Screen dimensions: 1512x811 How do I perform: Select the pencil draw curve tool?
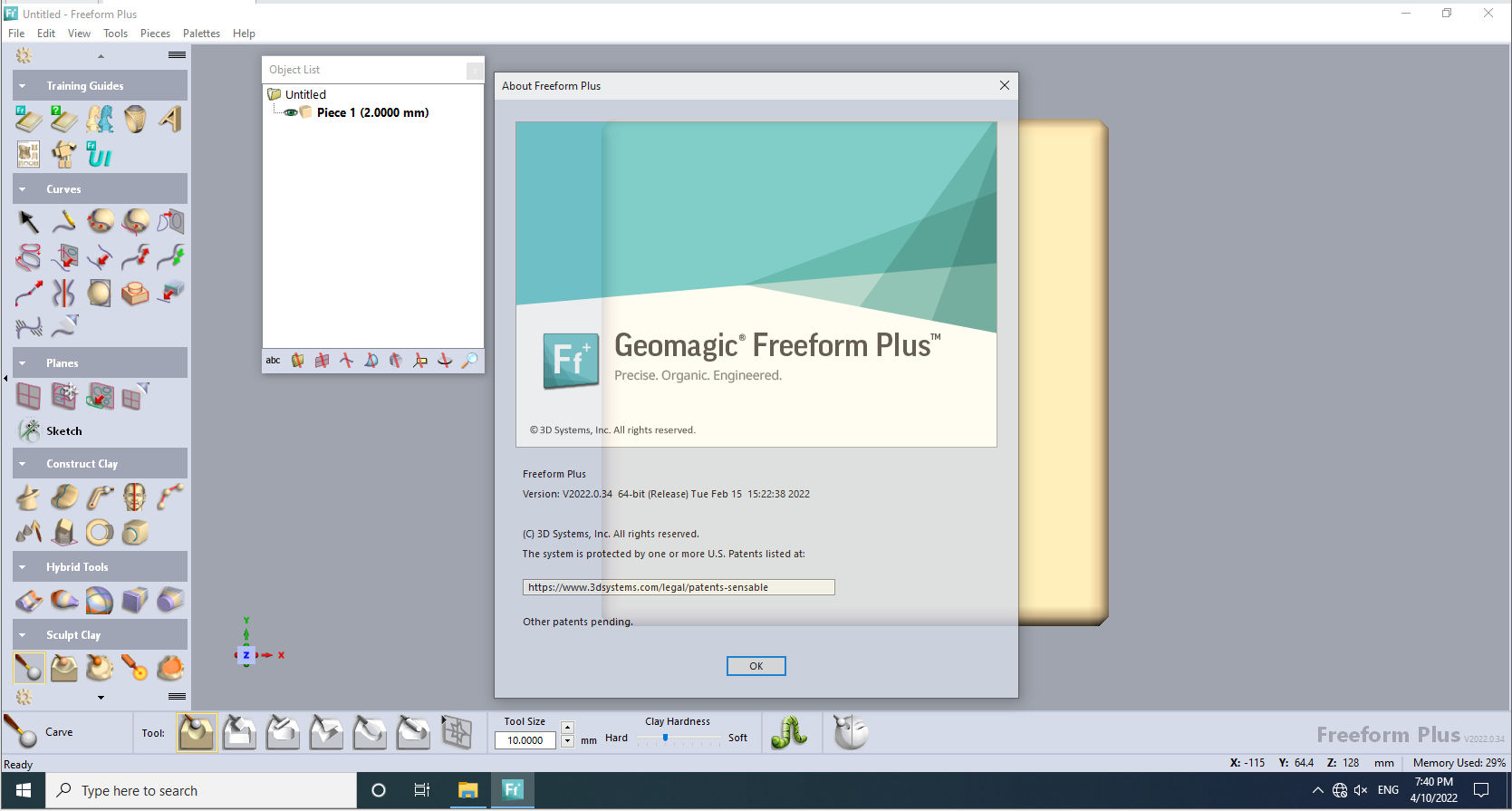(x=63, y=221)
